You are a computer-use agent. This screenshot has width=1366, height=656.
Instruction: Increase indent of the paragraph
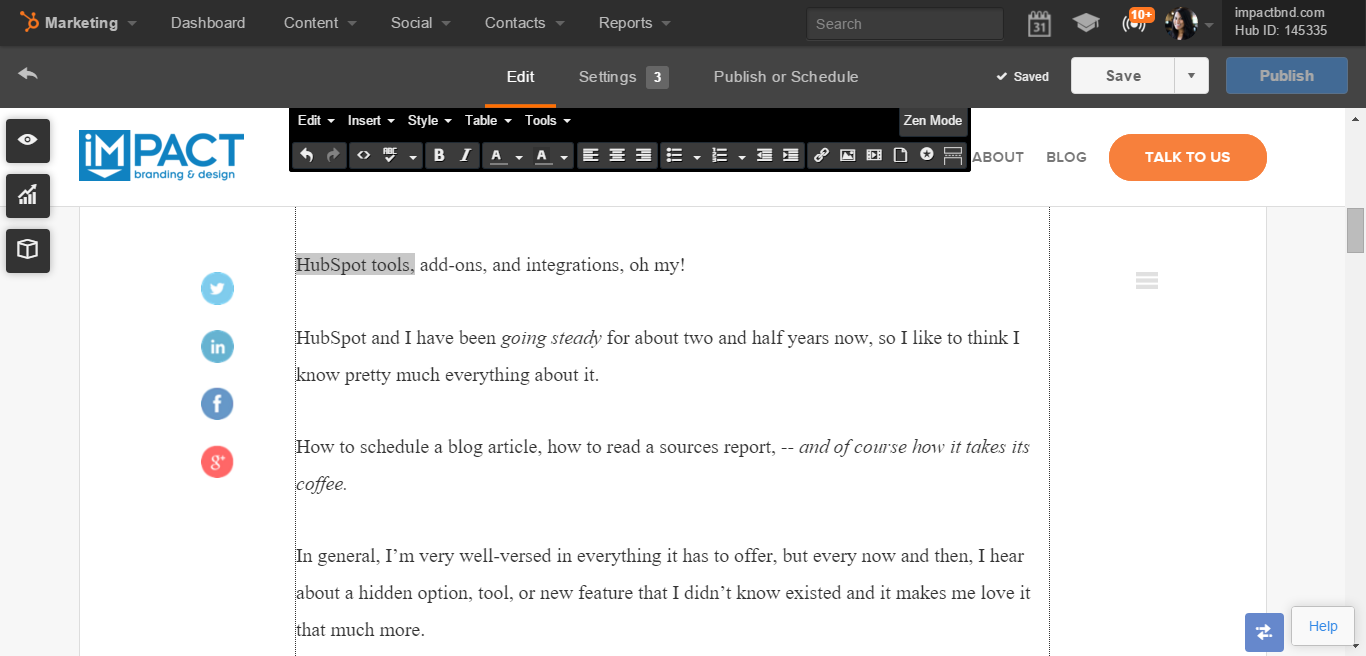tap(790, 155)
